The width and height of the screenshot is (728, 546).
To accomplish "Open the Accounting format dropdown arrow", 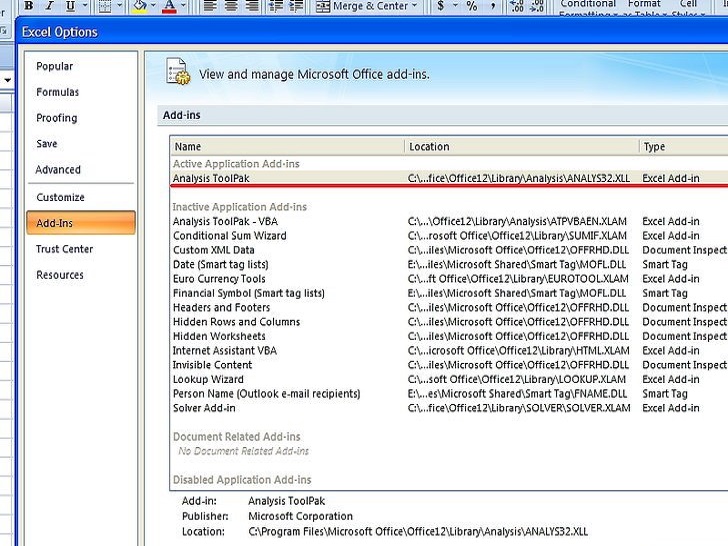I will (x=455, y=6).
